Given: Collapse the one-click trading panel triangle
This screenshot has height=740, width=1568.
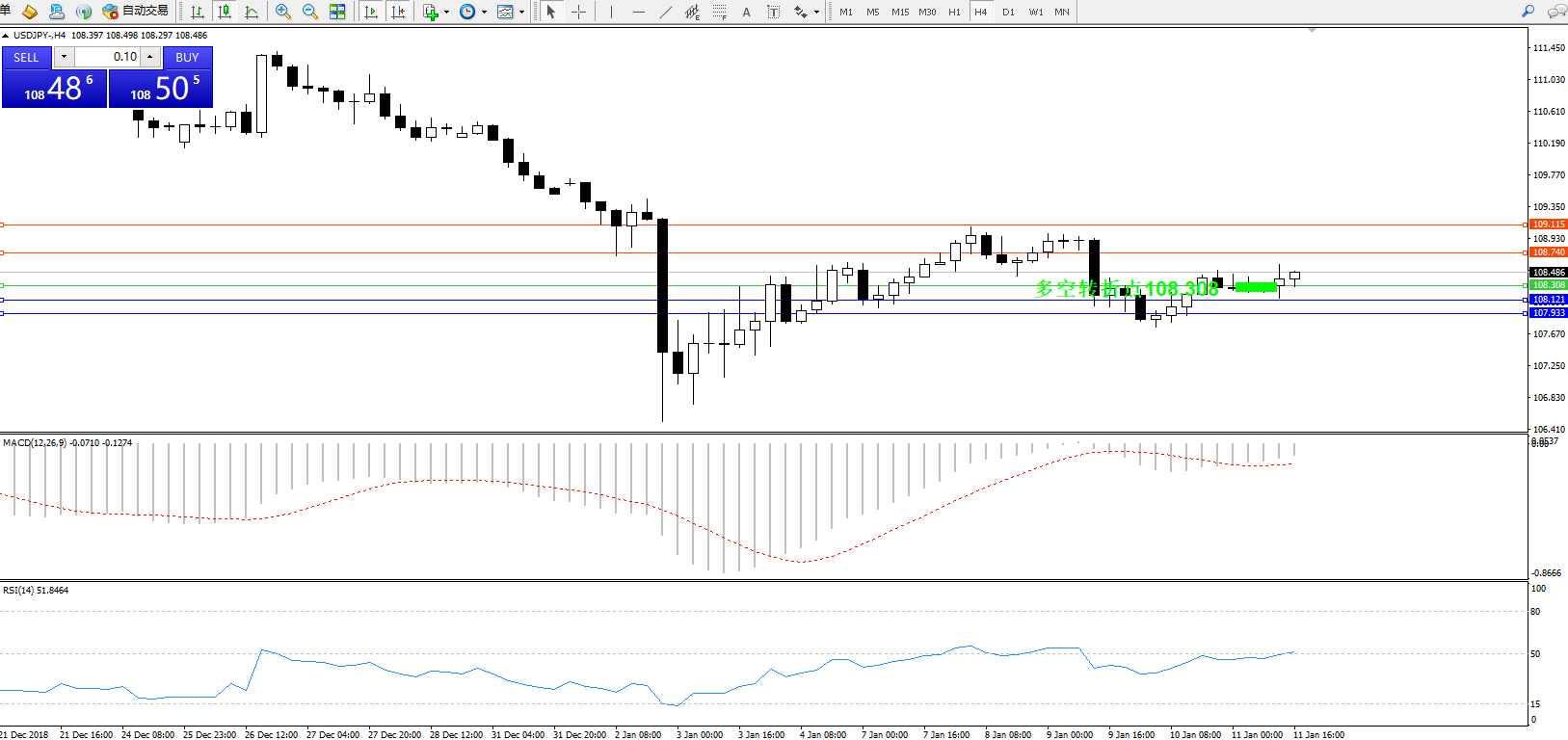Looking at the screenshot, I should coord(6,36).
